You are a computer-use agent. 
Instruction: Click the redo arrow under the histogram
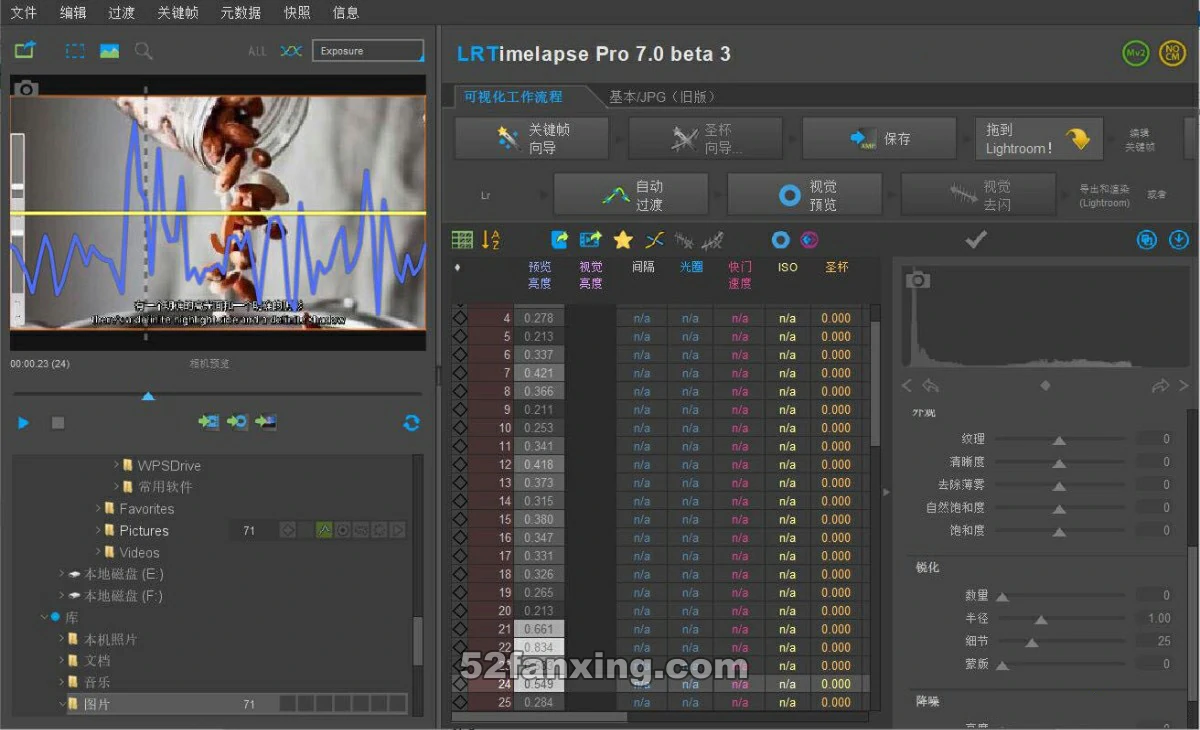pos(1160,386)
